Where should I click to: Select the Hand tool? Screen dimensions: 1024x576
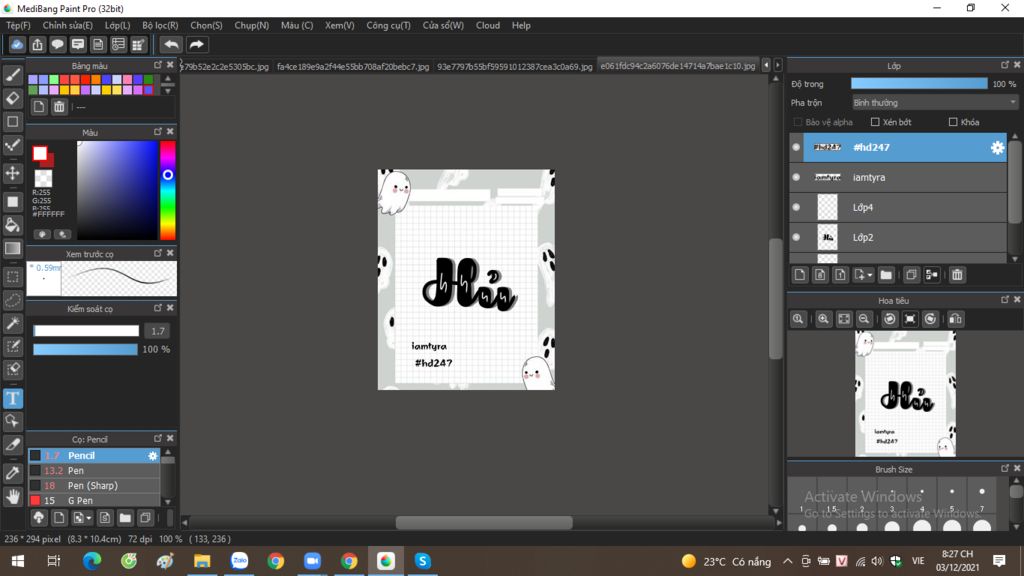12,496
